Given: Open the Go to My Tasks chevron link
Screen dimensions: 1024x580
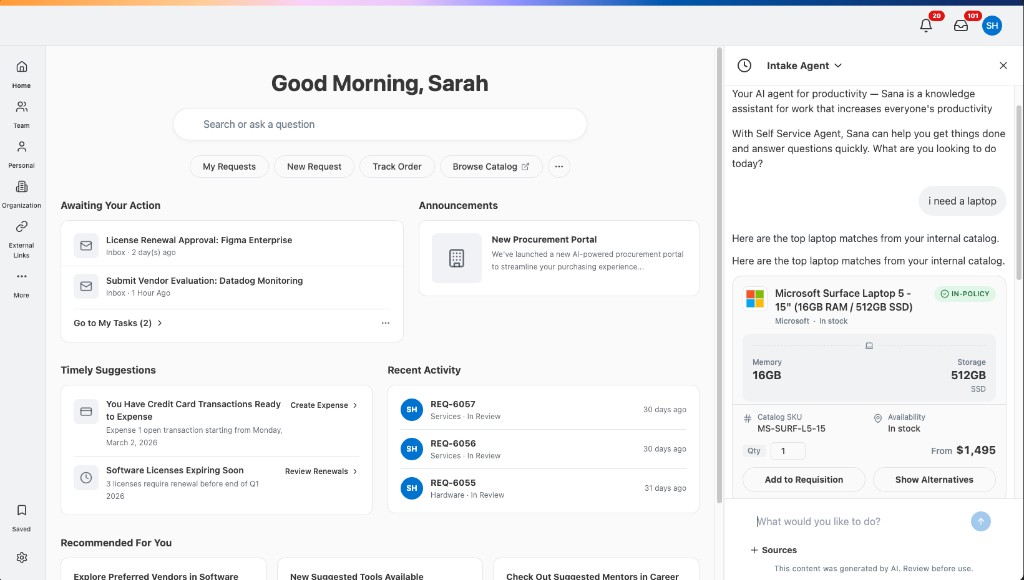Looking at the screenshot, I should coord(118,323).
